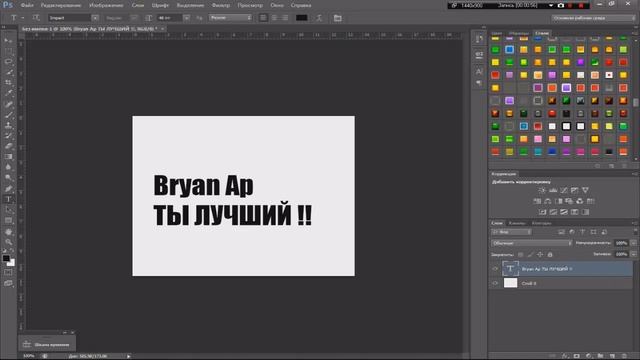The image size is (640, 360).
Task: Center-align the text
Action: click(274, 18)
